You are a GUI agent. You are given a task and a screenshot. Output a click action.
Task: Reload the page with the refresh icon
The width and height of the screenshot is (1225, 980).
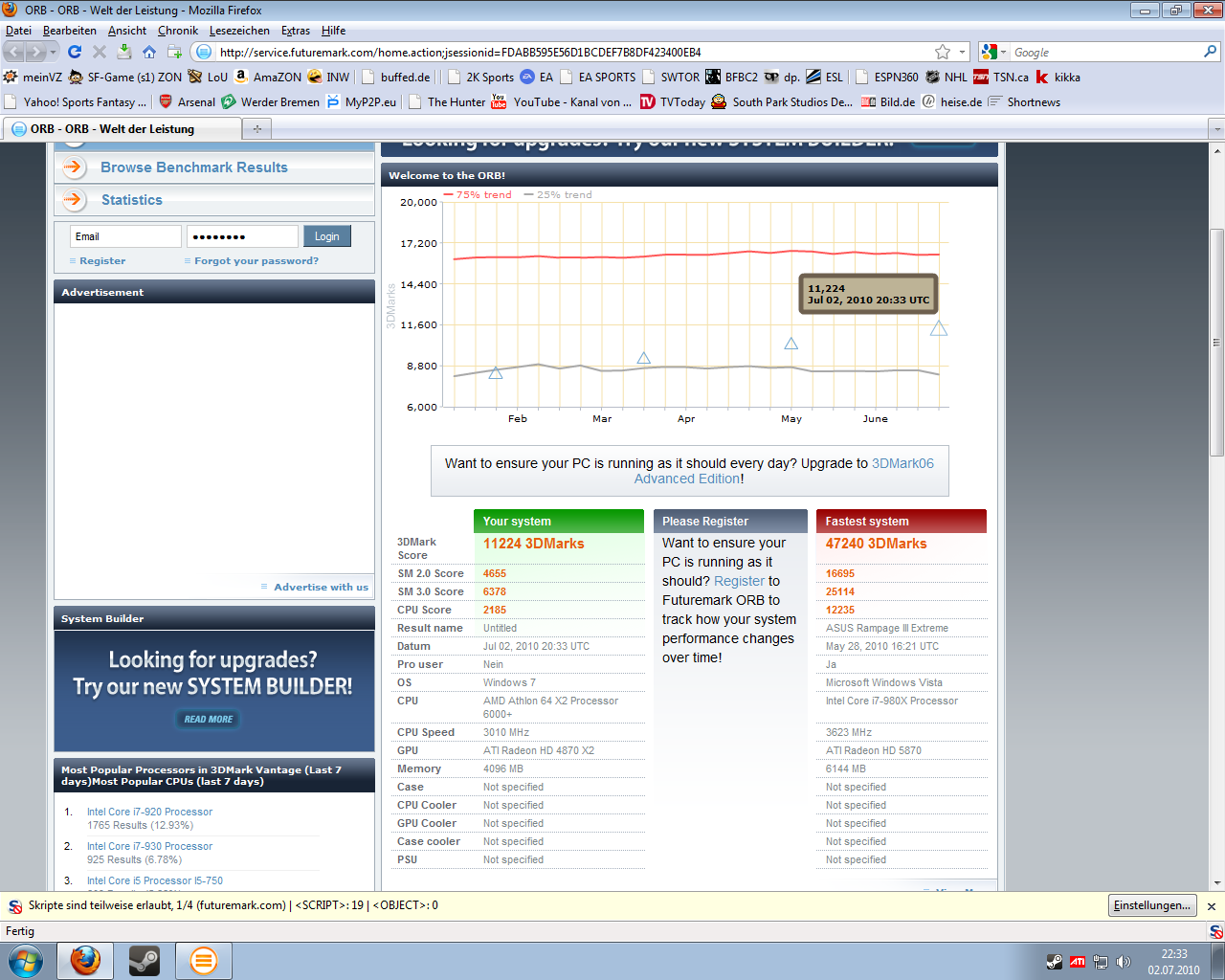tap(75, 52)
